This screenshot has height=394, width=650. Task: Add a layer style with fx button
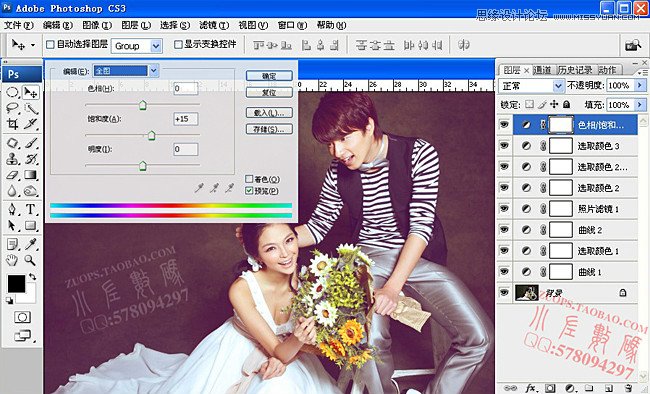(x=530, y=388)
